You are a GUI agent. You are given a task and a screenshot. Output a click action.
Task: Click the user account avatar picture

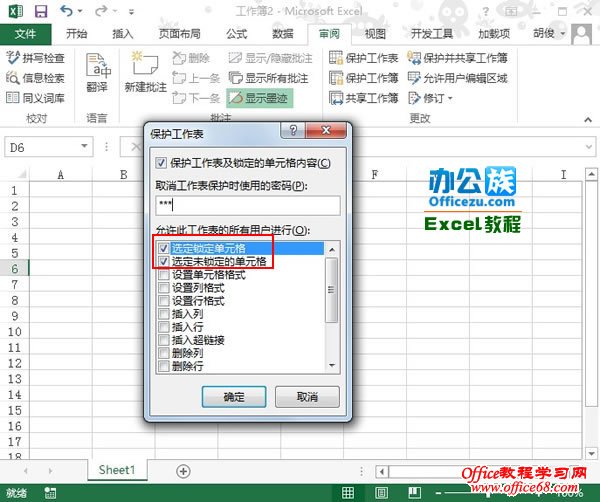click(x=582, y=34)
